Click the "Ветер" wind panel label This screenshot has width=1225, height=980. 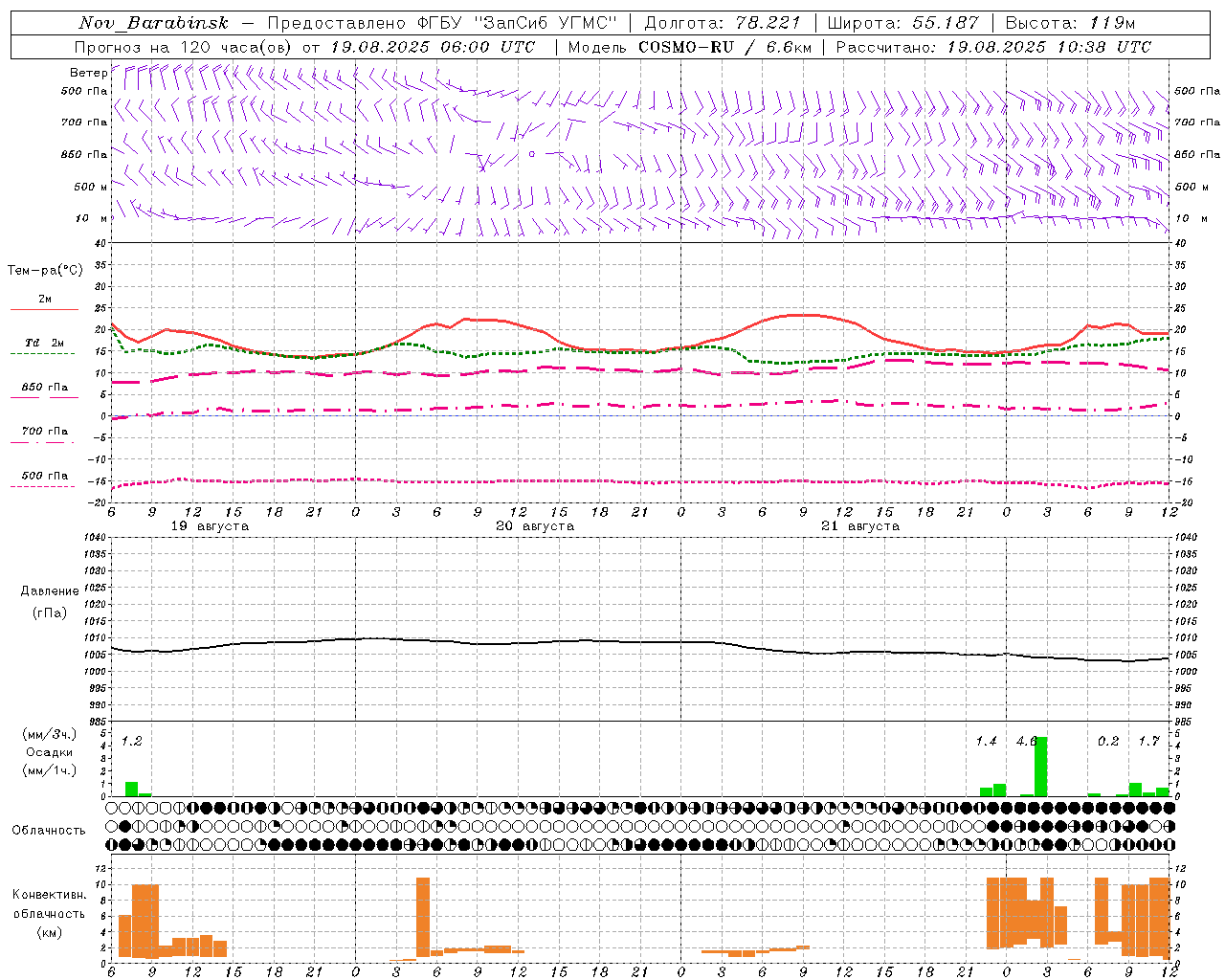click(88, 73)
